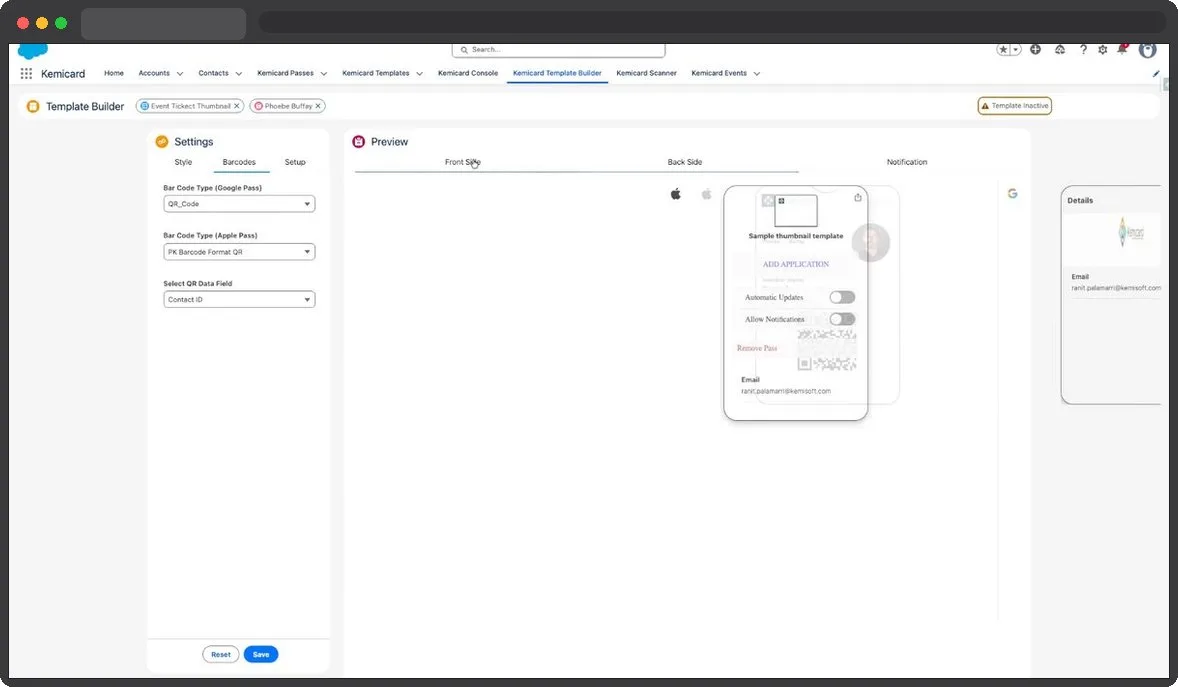Toggle Automatic Updates switch
Image resolution: width=1178 pixels, height=687 pixels.
coord(841,298)
